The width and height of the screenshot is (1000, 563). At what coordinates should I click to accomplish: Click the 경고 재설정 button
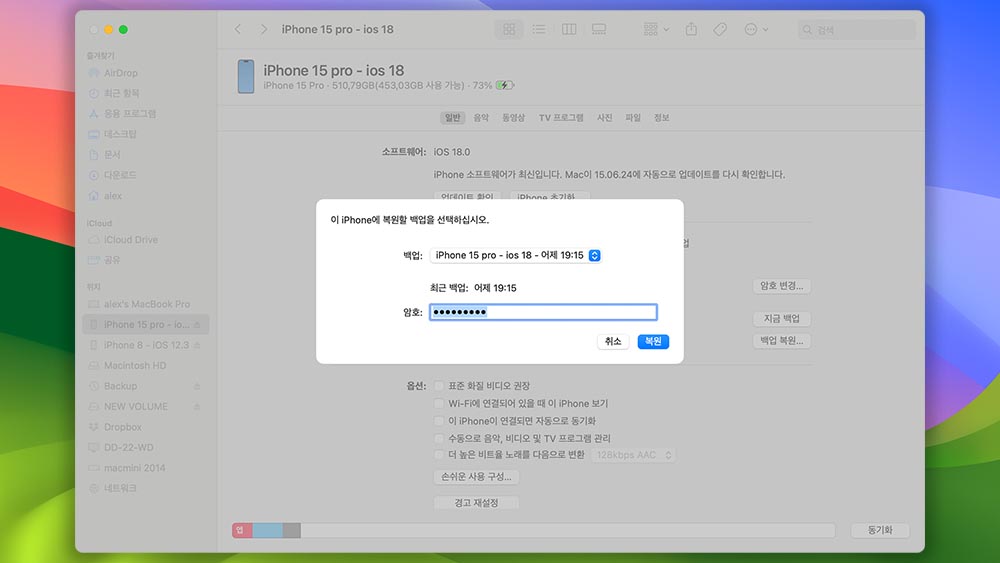click(x=476, y=502)
